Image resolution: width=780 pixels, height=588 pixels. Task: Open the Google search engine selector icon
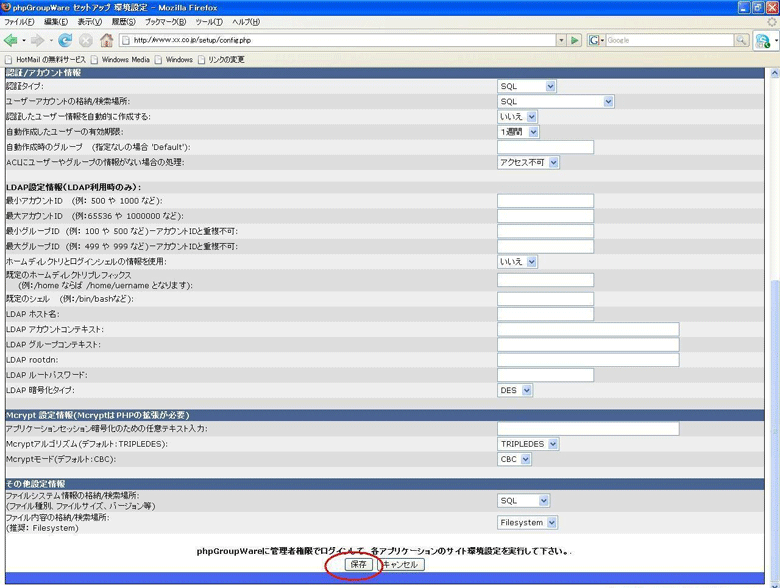coord(596,40)
